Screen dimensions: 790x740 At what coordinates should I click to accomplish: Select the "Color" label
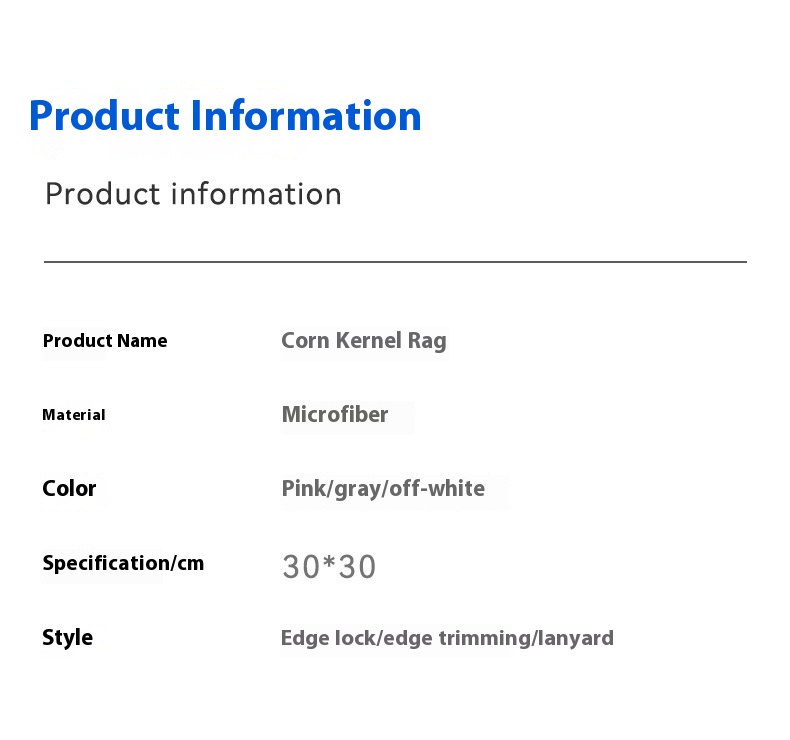[69, 489]
